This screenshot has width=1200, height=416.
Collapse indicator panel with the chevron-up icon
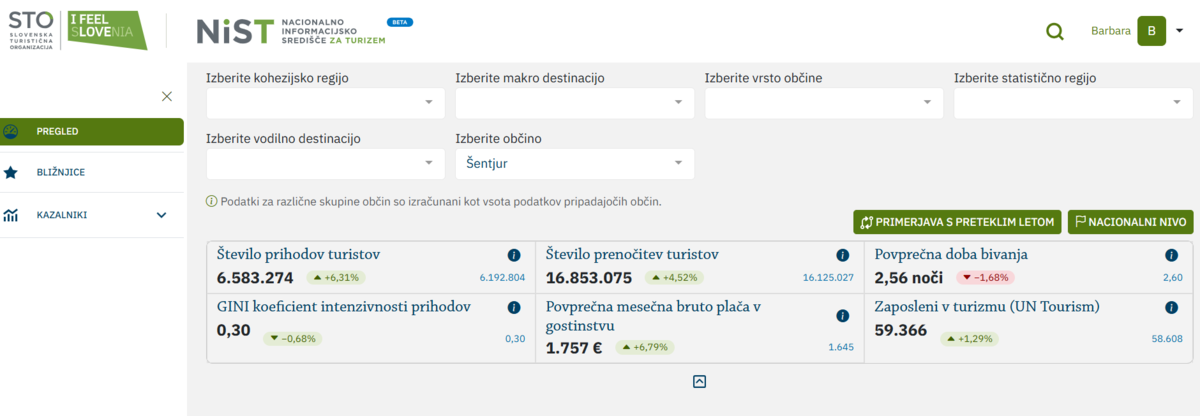tap(699, 381)
